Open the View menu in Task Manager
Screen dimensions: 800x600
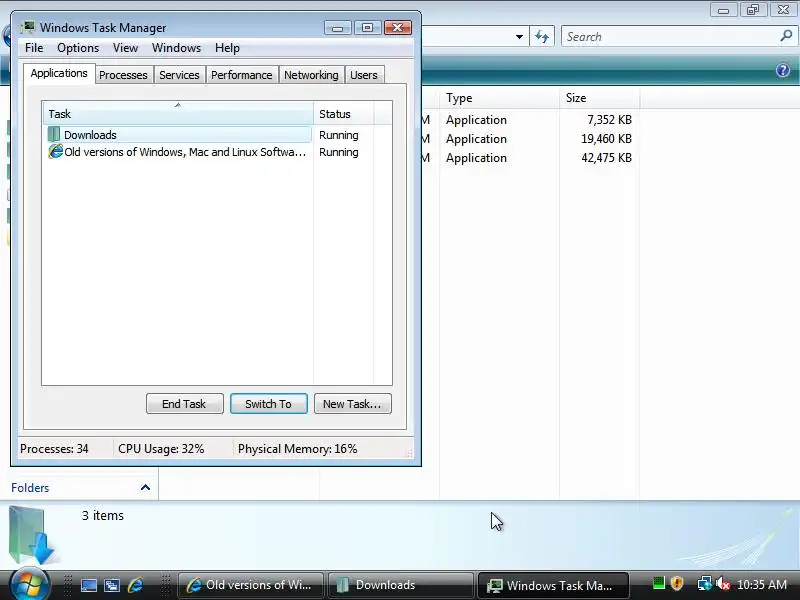point(126,48)
